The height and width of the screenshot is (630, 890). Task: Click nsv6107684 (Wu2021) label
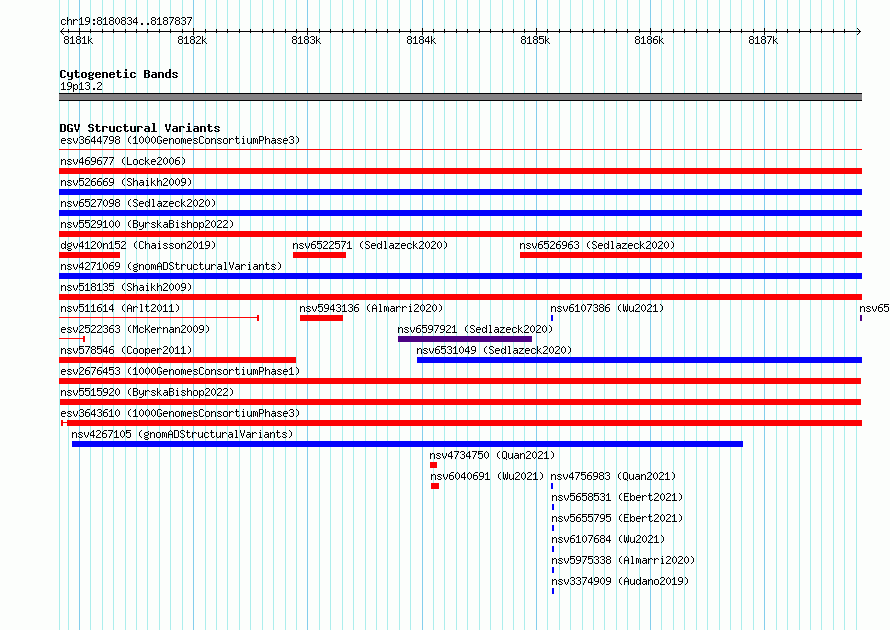pyautogui.click(x=608, y=539)
